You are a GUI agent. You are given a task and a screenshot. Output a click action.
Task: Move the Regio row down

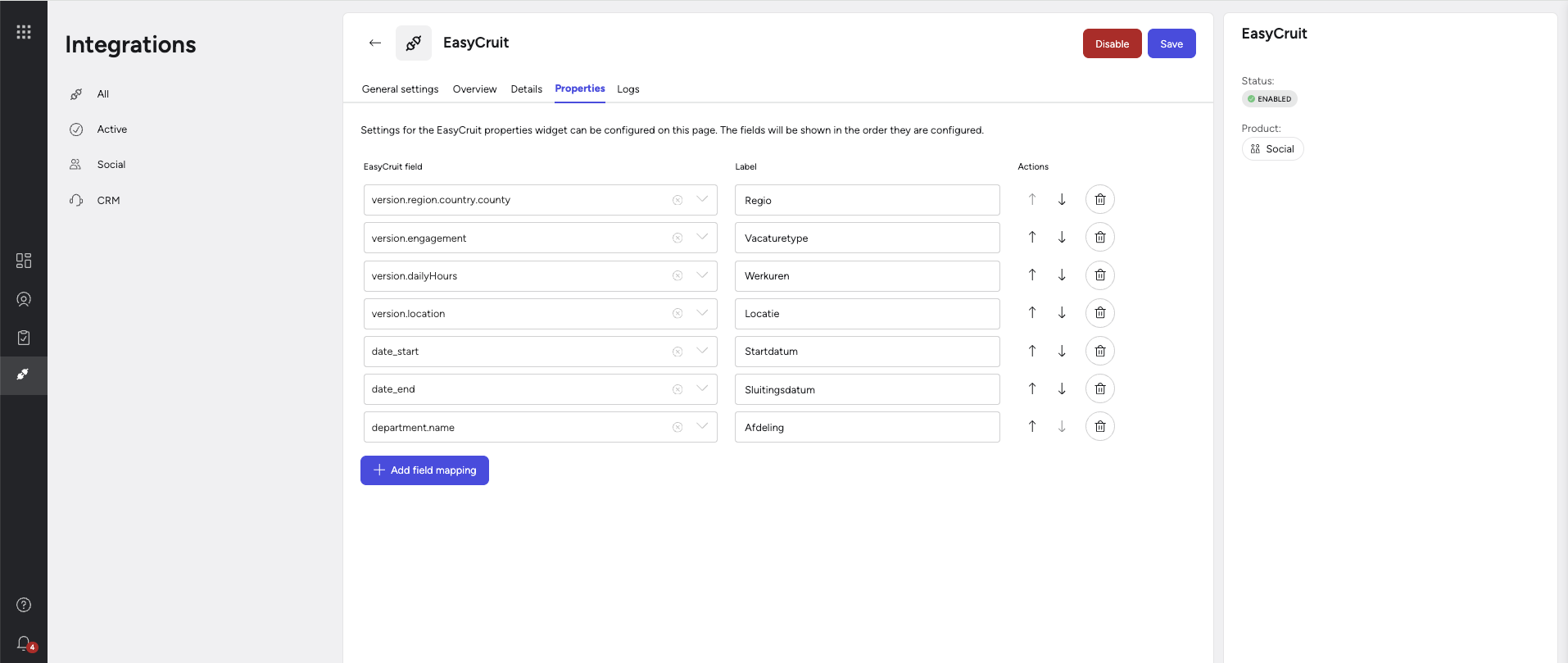[1062, 199]
